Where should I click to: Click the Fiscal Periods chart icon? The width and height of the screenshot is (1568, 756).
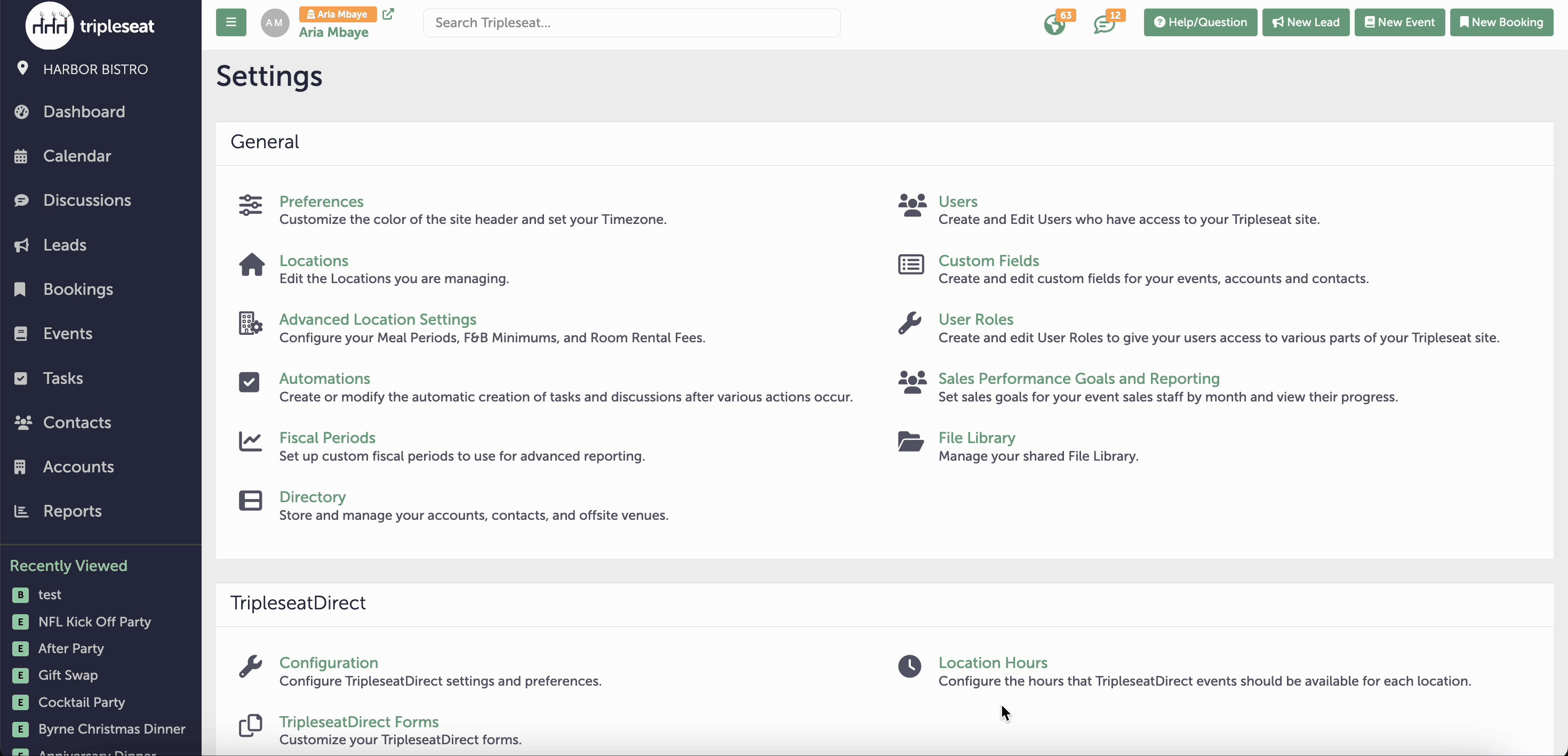[x=250, y=441]
